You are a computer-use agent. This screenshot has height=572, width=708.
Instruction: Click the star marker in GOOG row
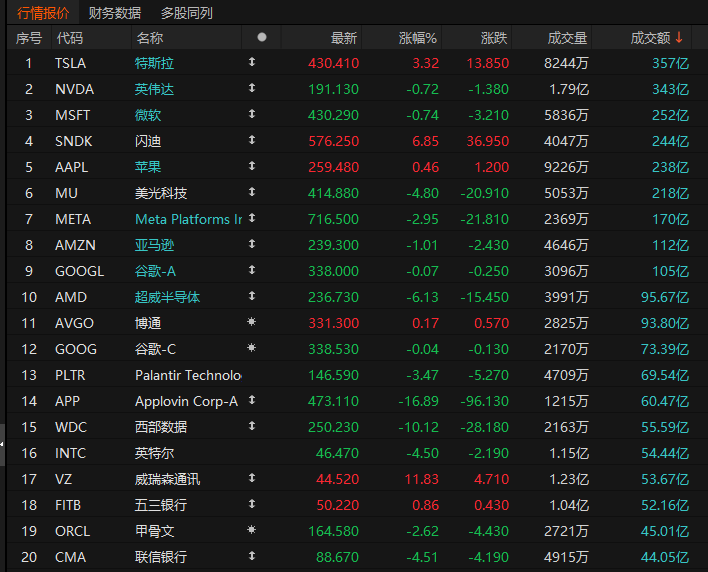coord(252,348)
